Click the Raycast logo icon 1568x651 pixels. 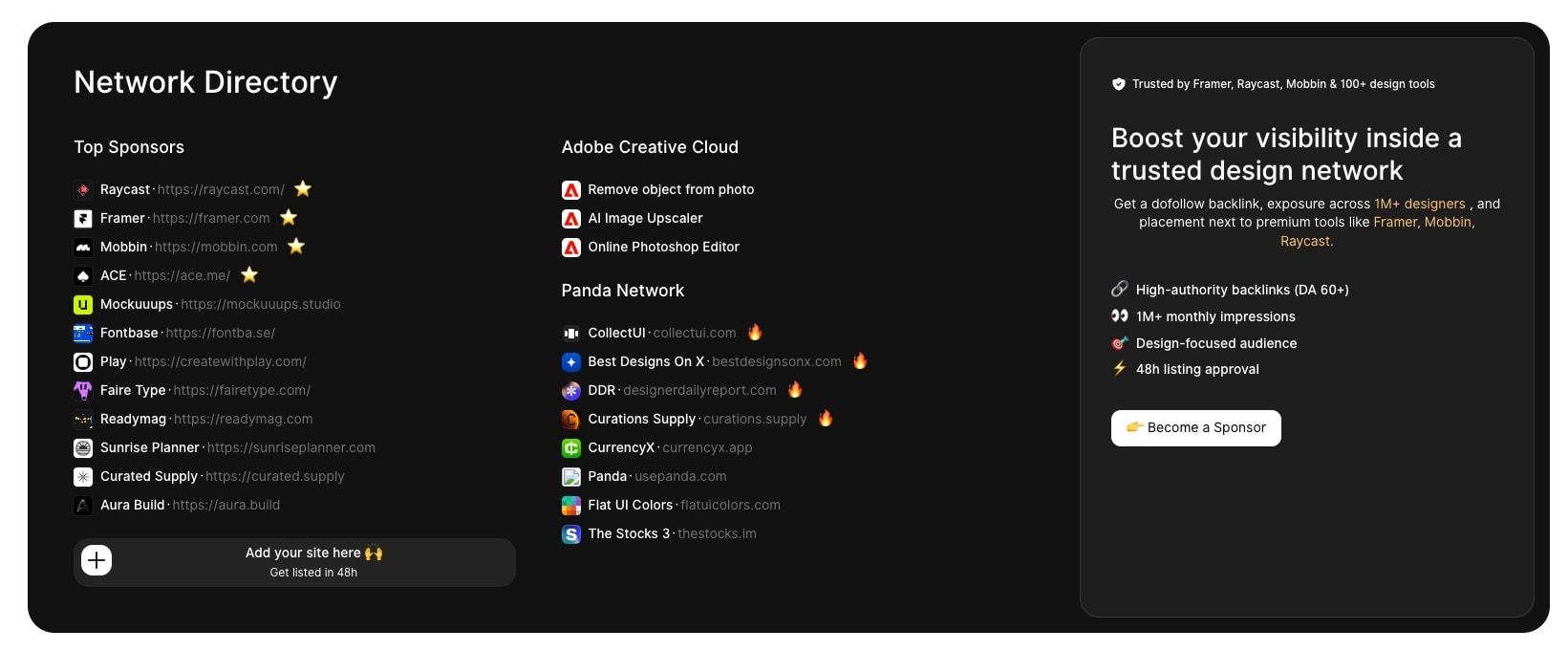[x=83, y=189]
